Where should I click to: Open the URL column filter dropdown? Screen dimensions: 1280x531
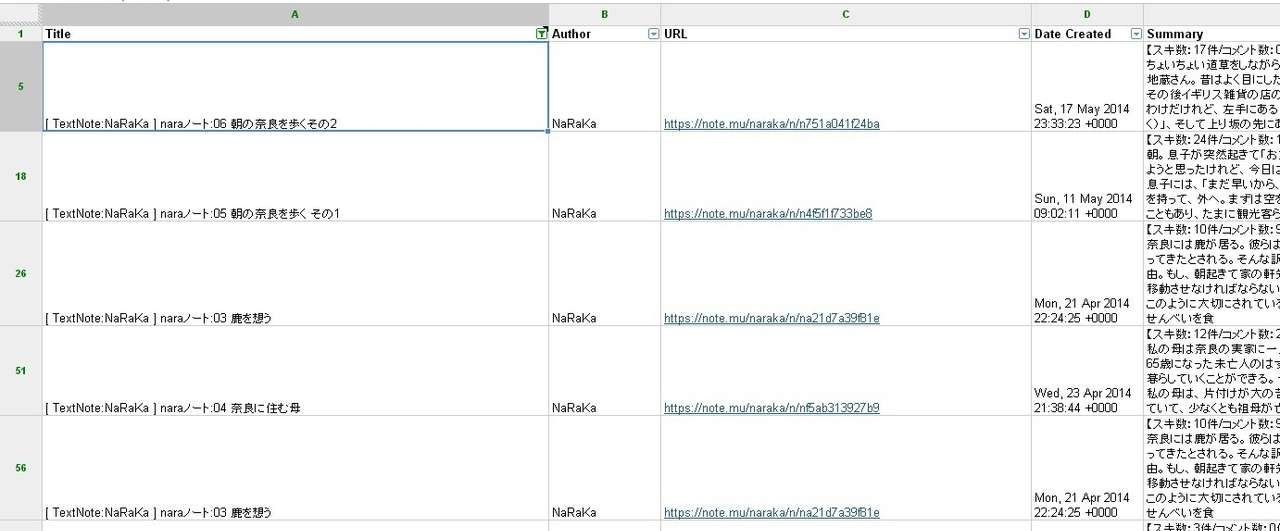(1024, 34)
